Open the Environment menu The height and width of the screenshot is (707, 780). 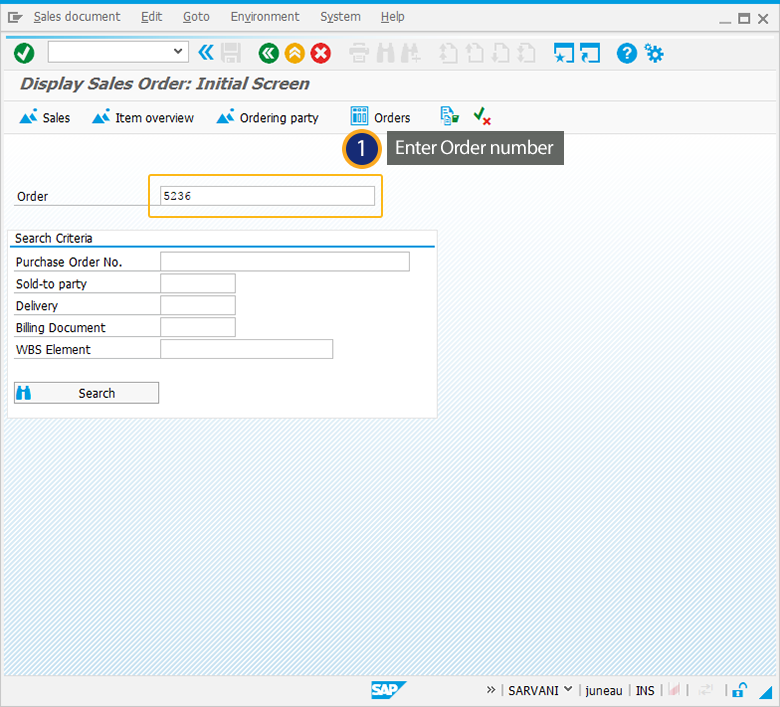pyautogui.click(x=265, y=17)
